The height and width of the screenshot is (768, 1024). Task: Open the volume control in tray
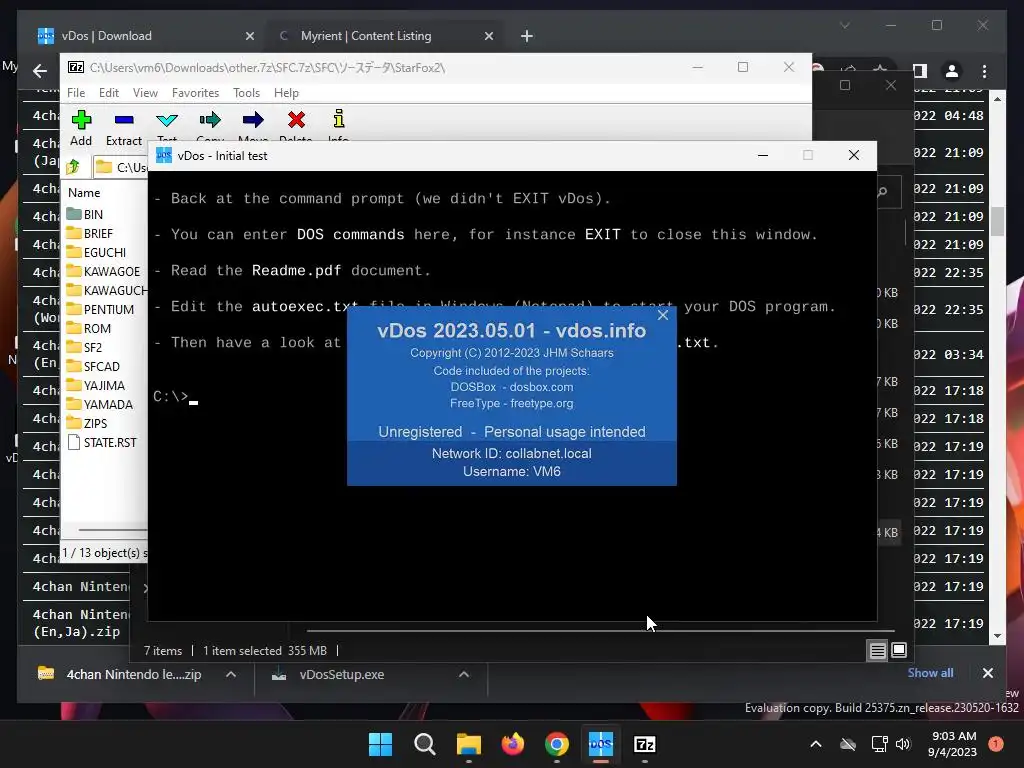903,744
